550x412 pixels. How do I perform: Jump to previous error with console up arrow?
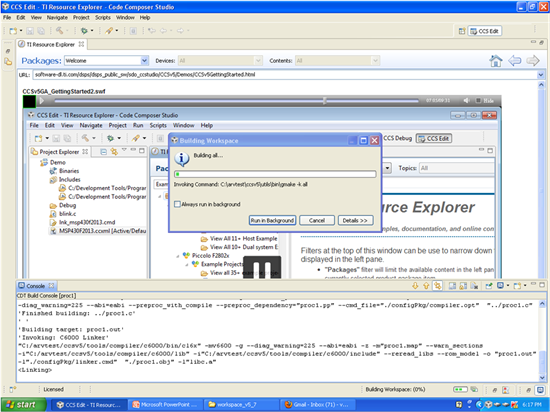tap(426, 286)
